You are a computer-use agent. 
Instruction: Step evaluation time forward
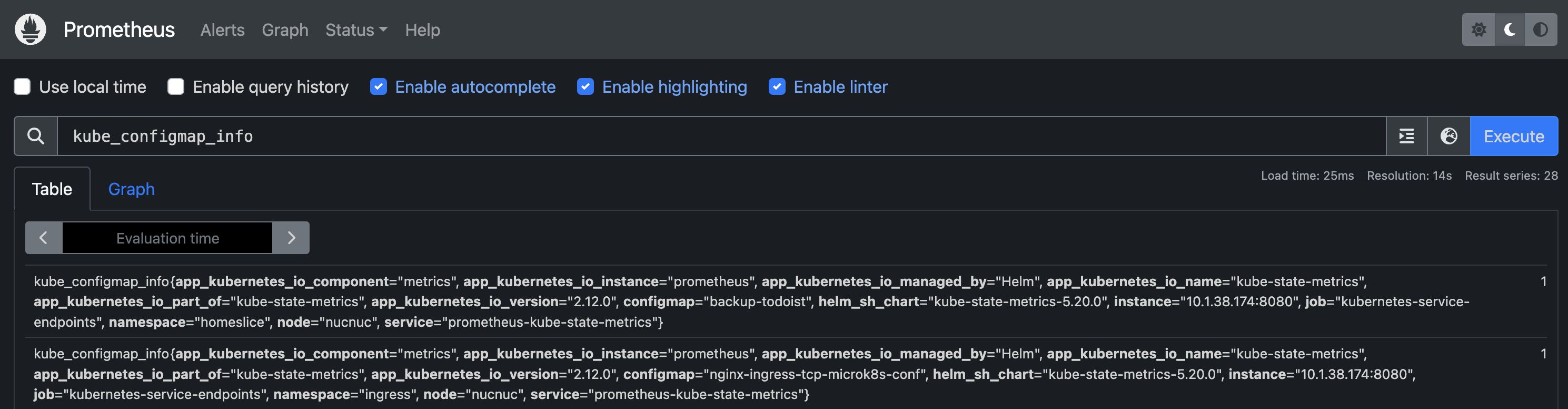click(291, 238)
